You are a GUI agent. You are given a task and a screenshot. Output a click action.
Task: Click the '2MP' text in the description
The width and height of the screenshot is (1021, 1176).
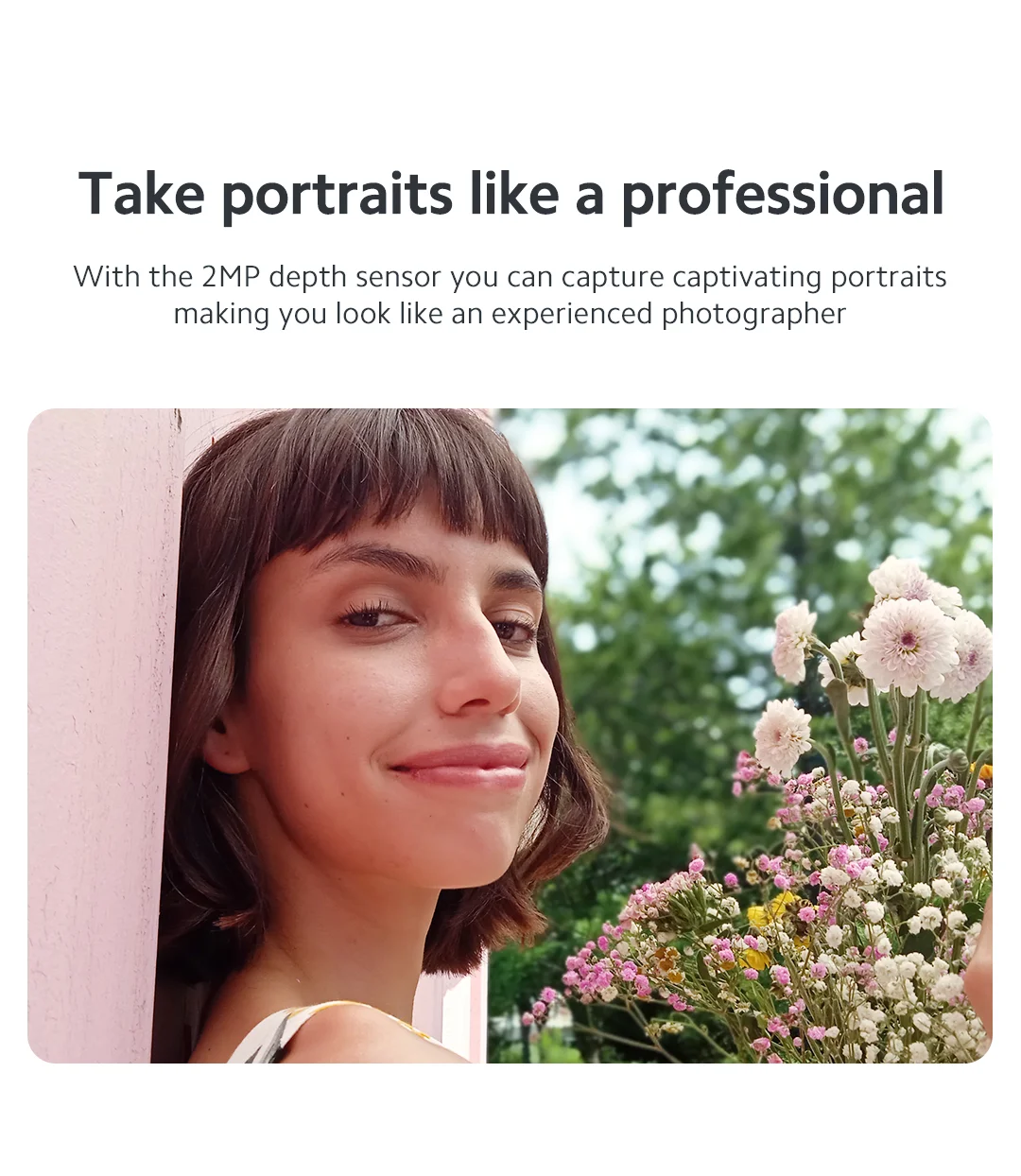(x=230, y=276)
